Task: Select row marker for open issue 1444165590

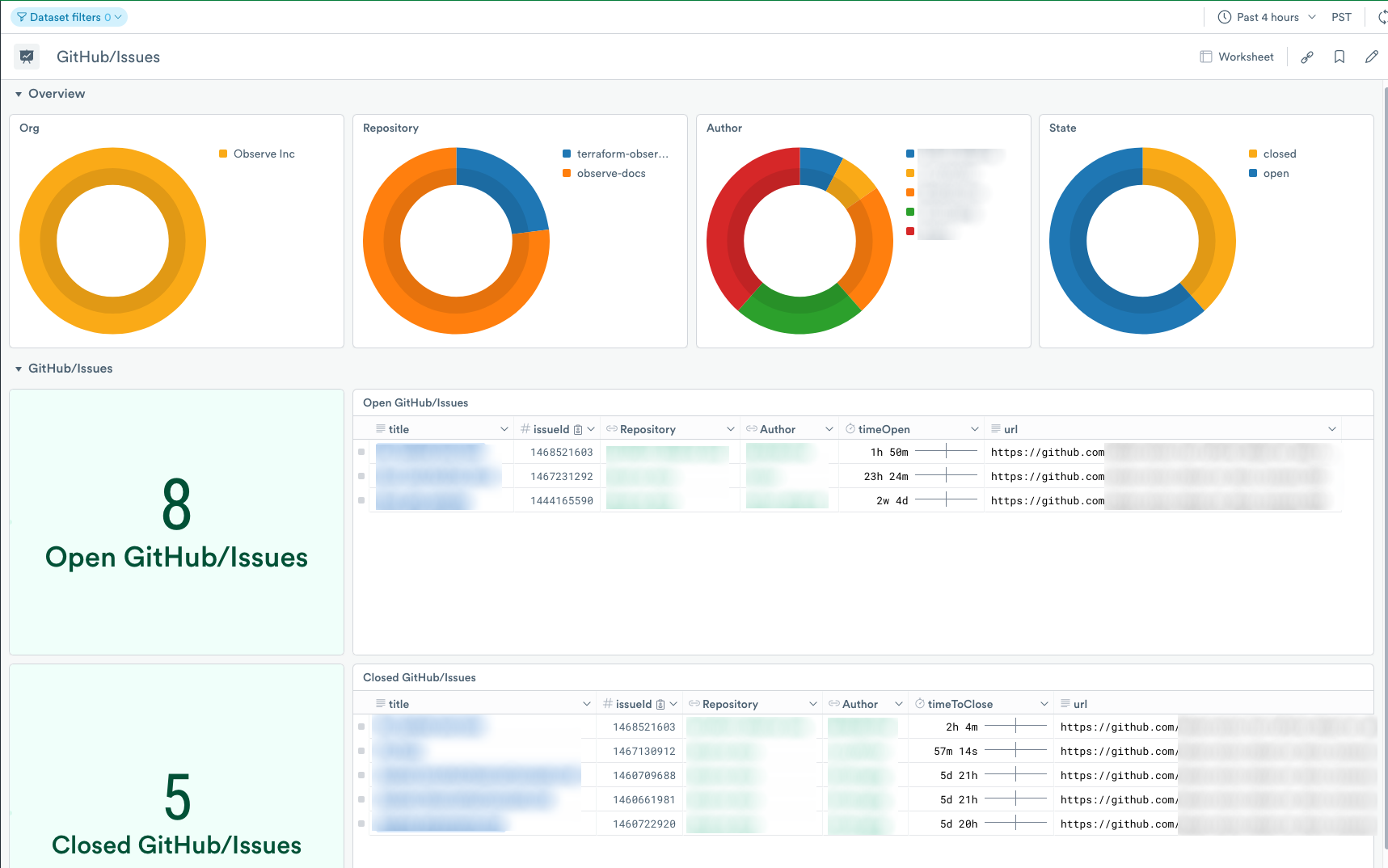Action: (361, 500)
